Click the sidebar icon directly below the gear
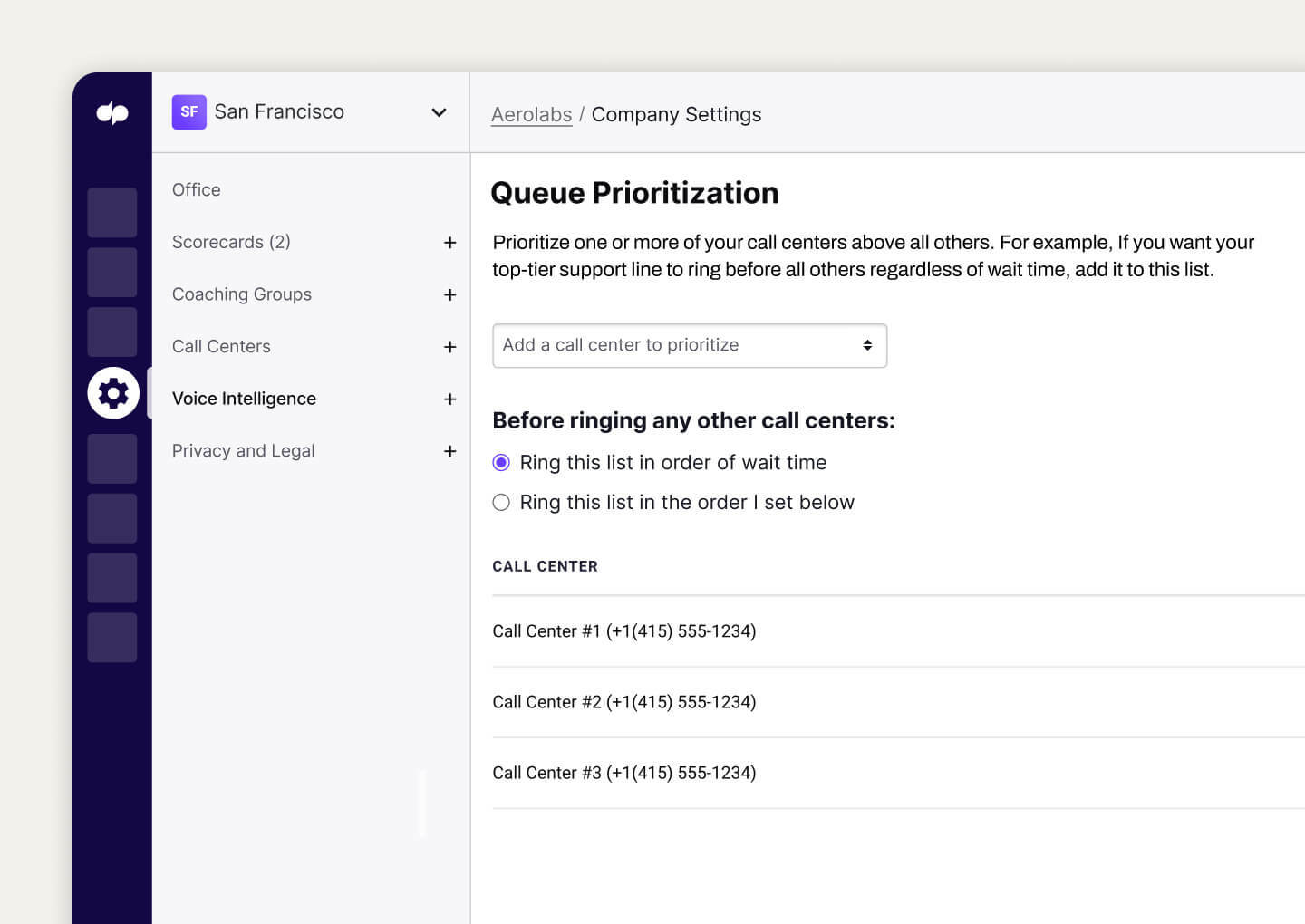 [111, 458]
